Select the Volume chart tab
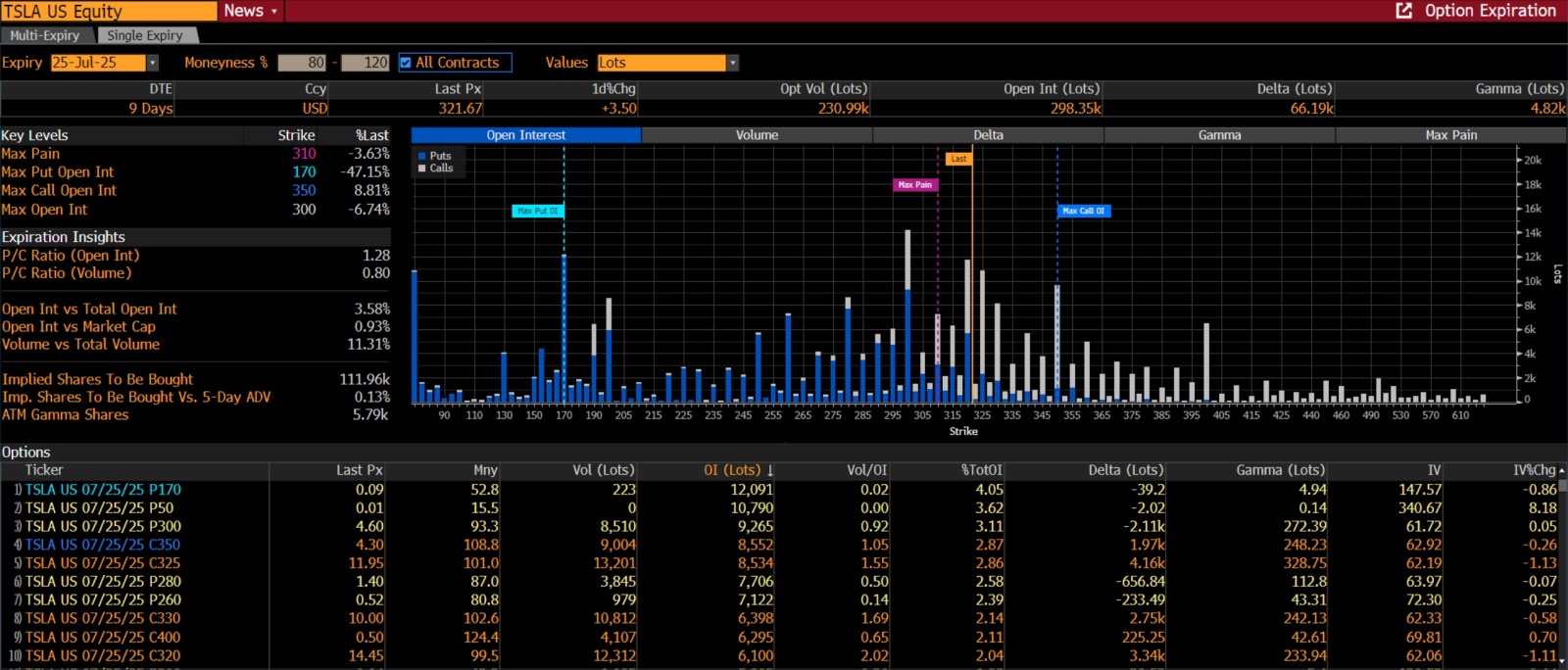Image resolution: width=1568 pixels, height=670 pixels. (x=757, y=135)
